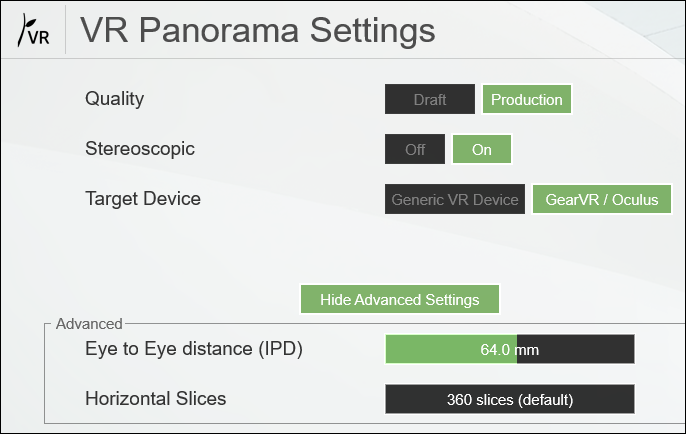Collapse panel with Hide Advanced Settings
This screenshot has width=686, height=434.
[399, 300]
